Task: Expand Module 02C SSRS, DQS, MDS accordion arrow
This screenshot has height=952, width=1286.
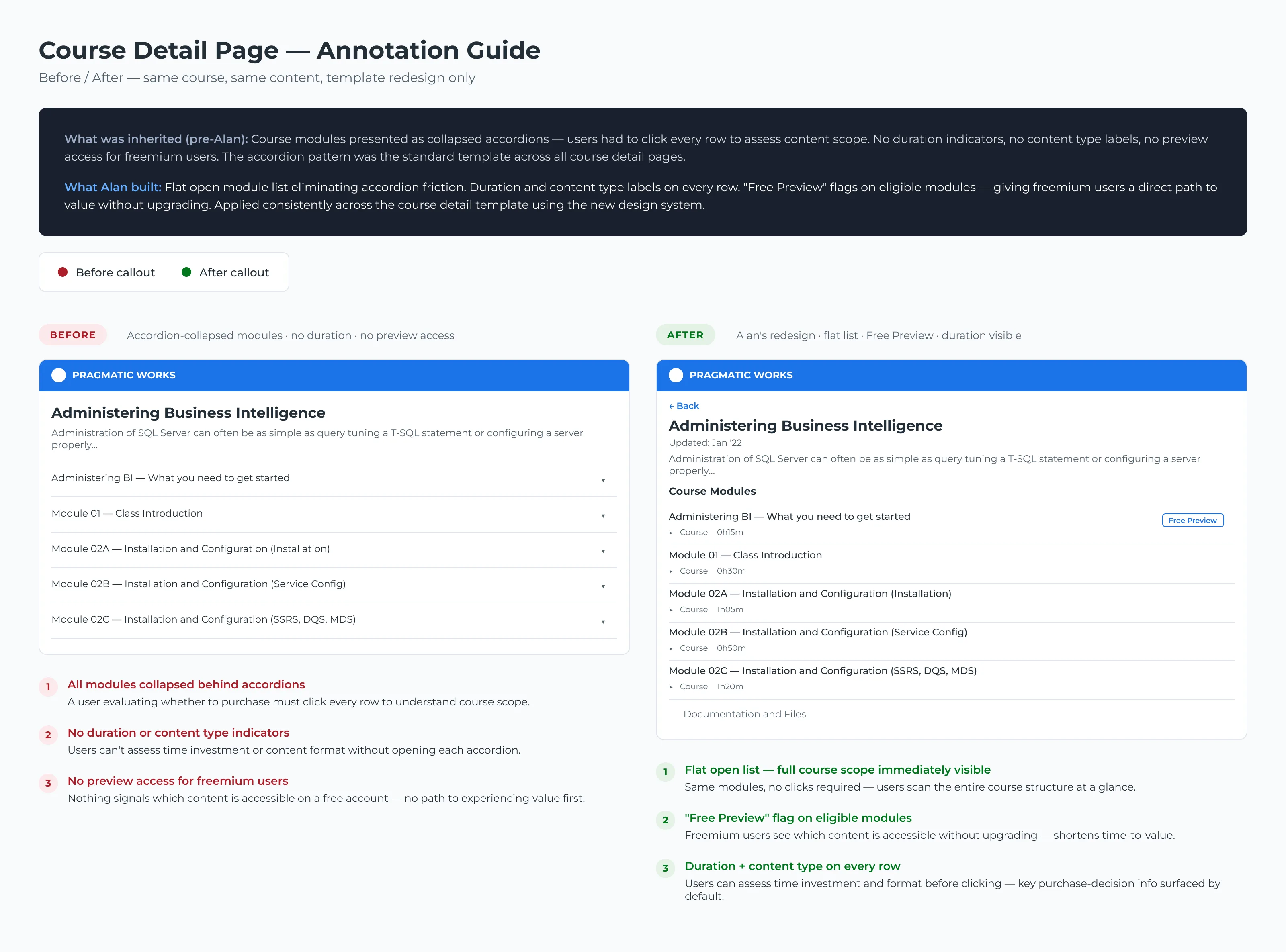Action: [603, 621]
